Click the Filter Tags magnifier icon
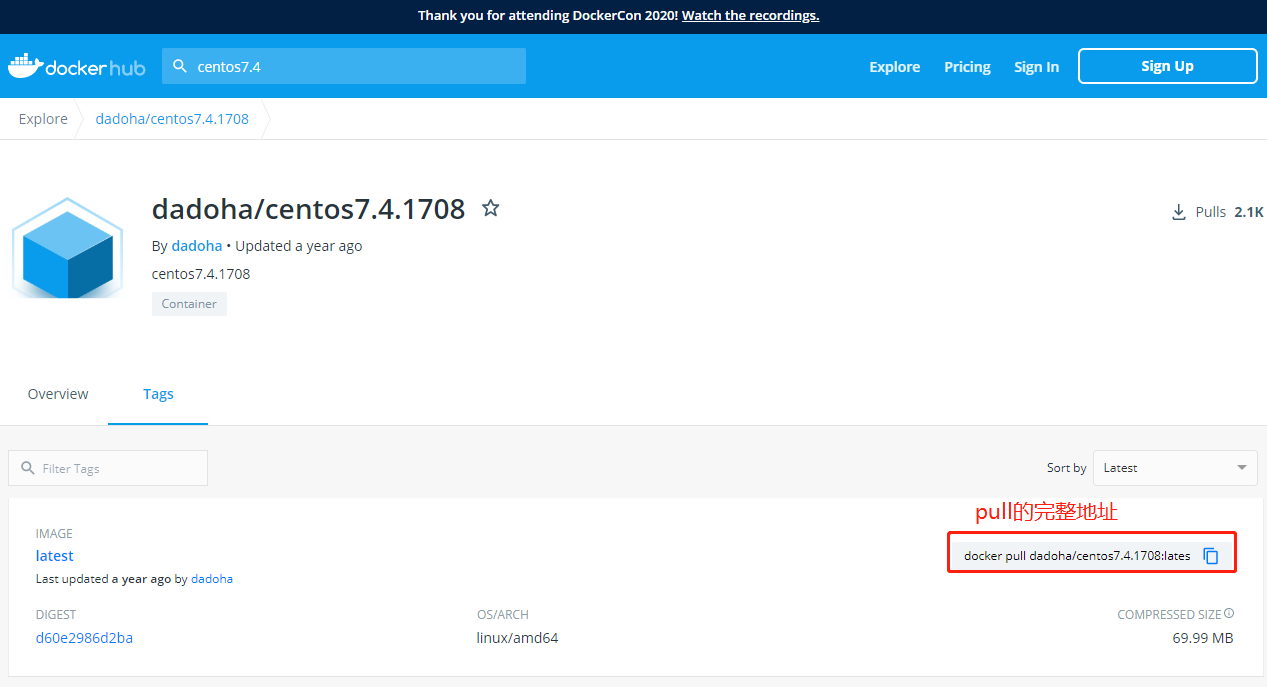Image resolution: width=1267 pixels, height=687 pixels. pyautogui.click(x=27, y=468)
